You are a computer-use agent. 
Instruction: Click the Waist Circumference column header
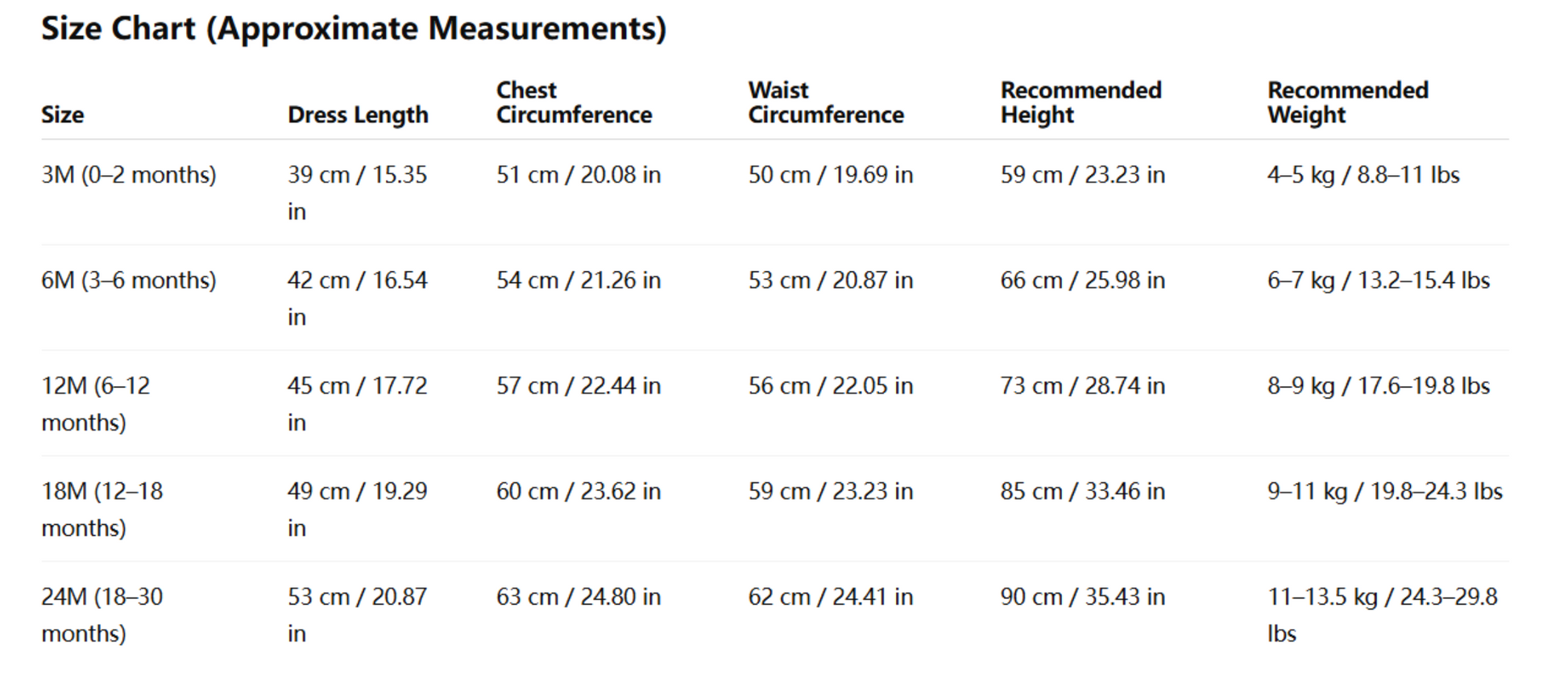(825, 102)
